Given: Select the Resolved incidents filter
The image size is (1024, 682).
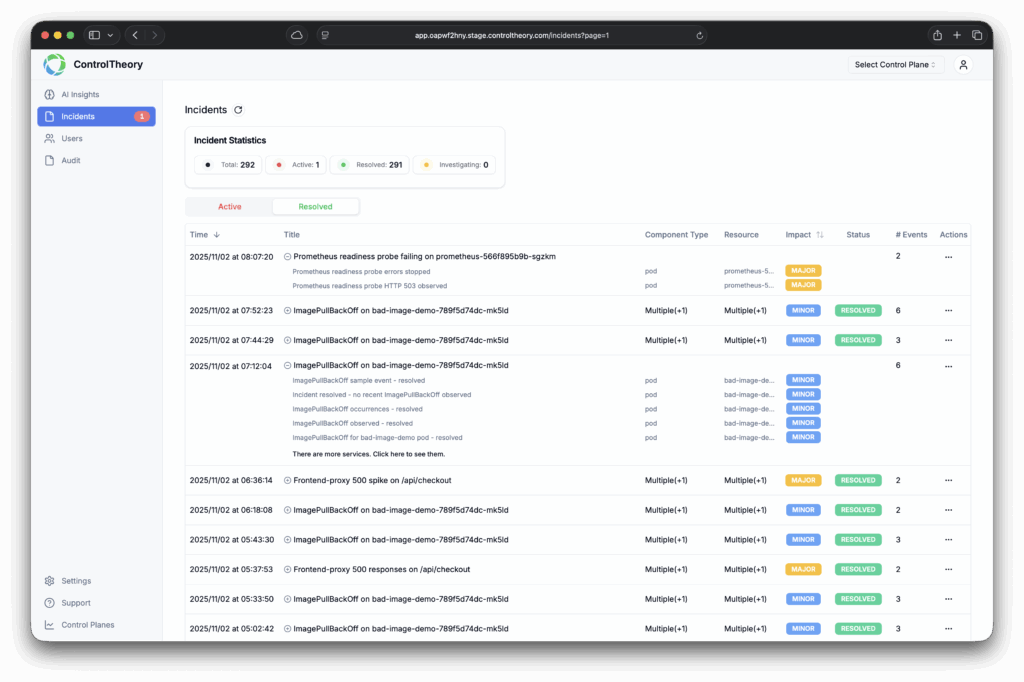Looking at the screenshot, I should [x=315, y=207].
